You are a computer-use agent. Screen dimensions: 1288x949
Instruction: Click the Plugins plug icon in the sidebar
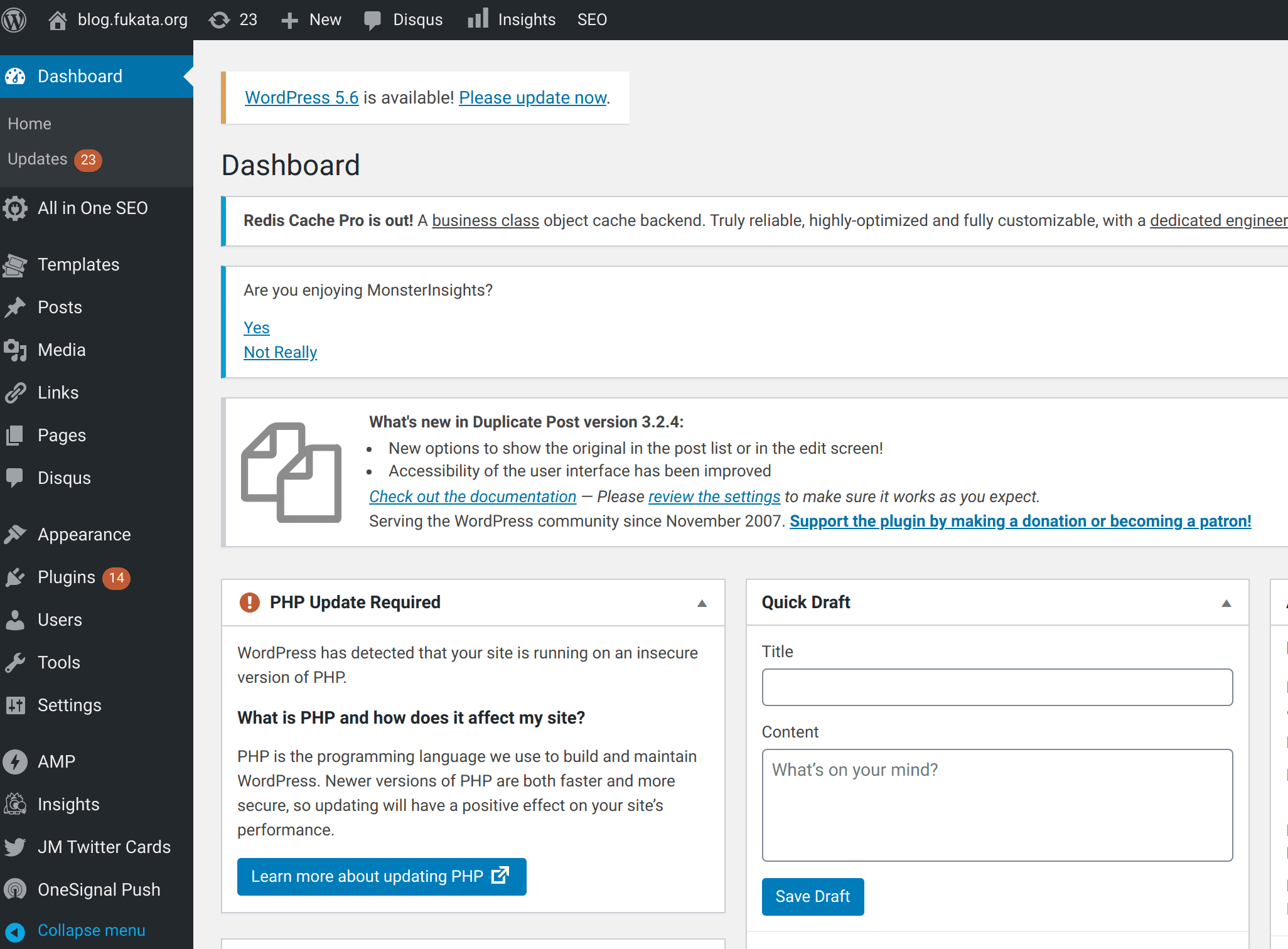(x=15, y=577)
